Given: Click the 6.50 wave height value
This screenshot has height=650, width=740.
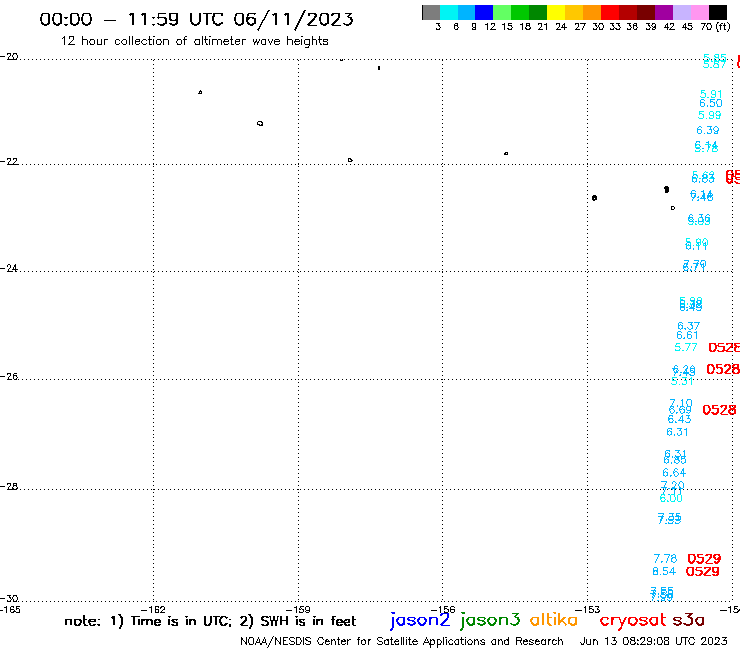Looking at the screenshot, I should click(711, 103).
